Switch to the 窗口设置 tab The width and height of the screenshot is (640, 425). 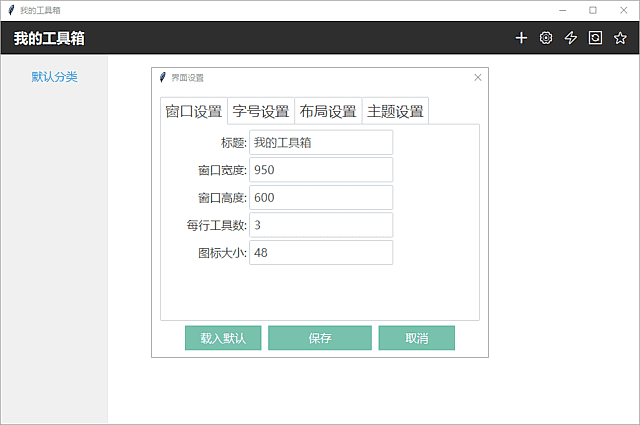[x=193, y=111]
